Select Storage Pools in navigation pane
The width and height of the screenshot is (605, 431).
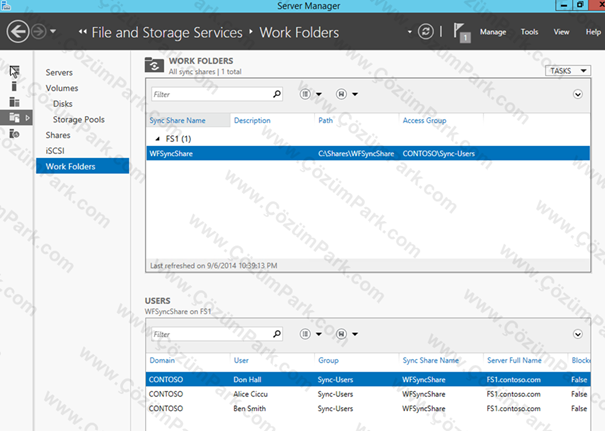click(79, 120)
